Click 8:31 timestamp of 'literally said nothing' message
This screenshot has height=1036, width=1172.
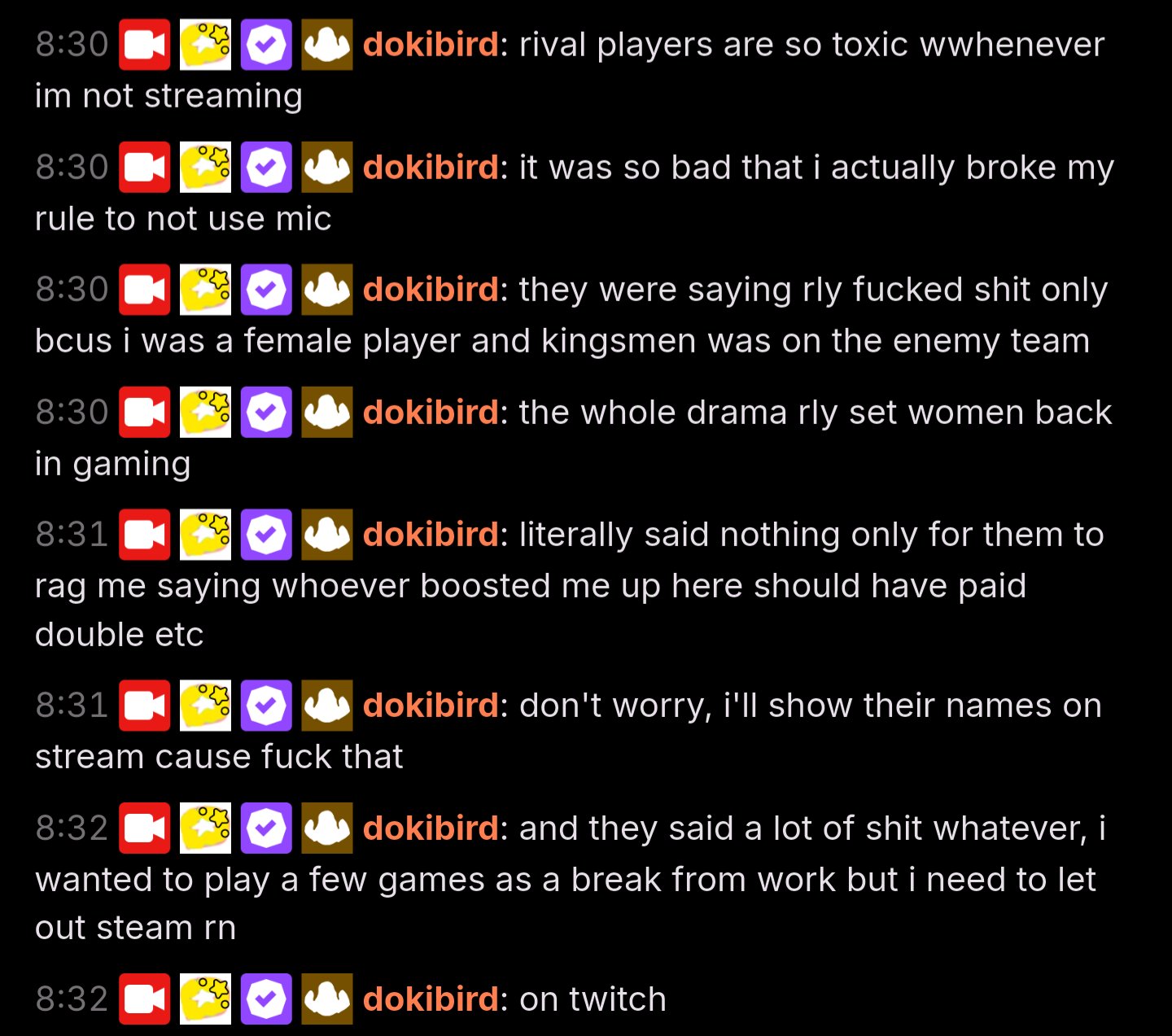point(72,535)
